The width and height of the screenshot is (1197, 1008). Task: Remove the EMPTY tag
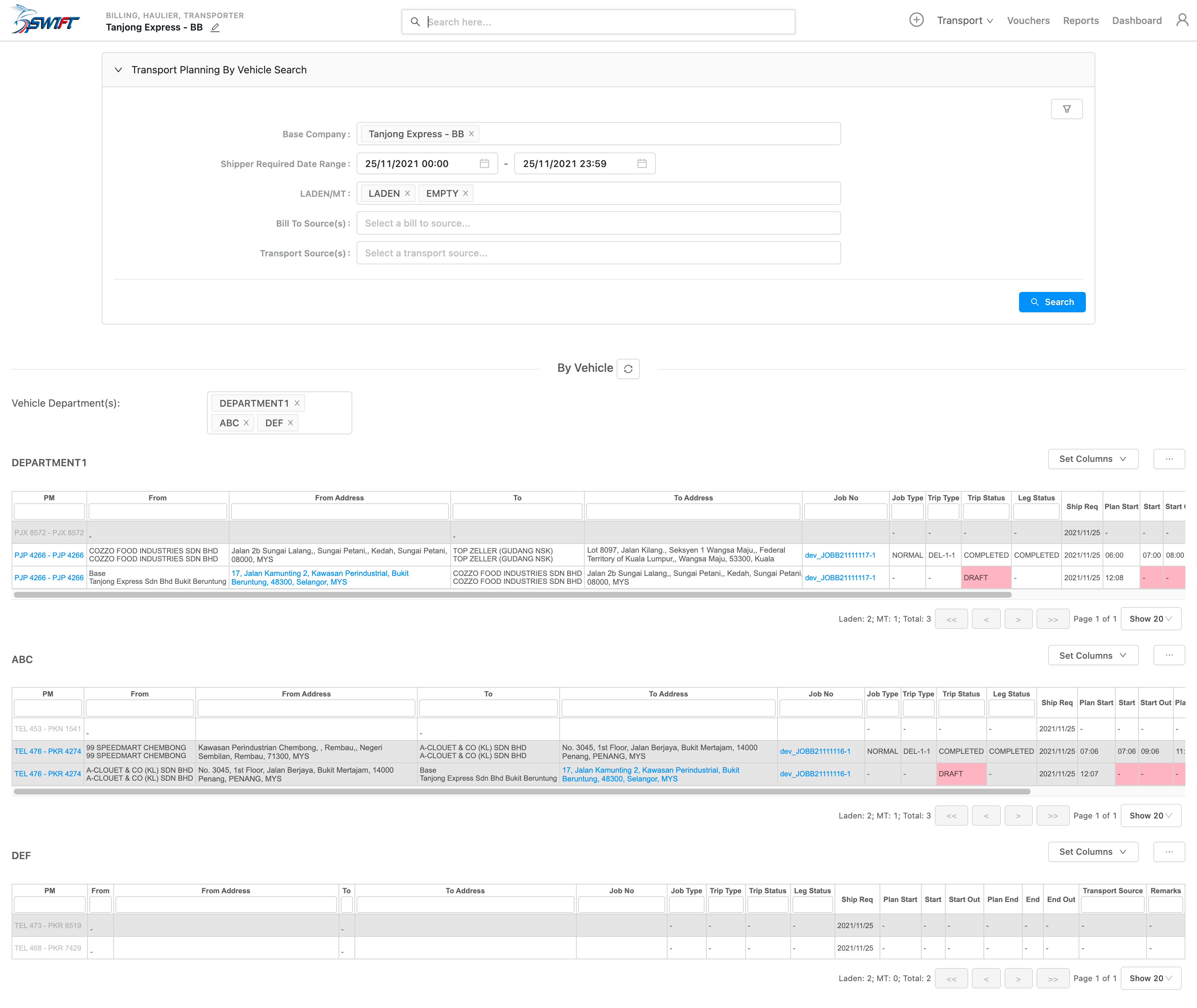point(466,194)
